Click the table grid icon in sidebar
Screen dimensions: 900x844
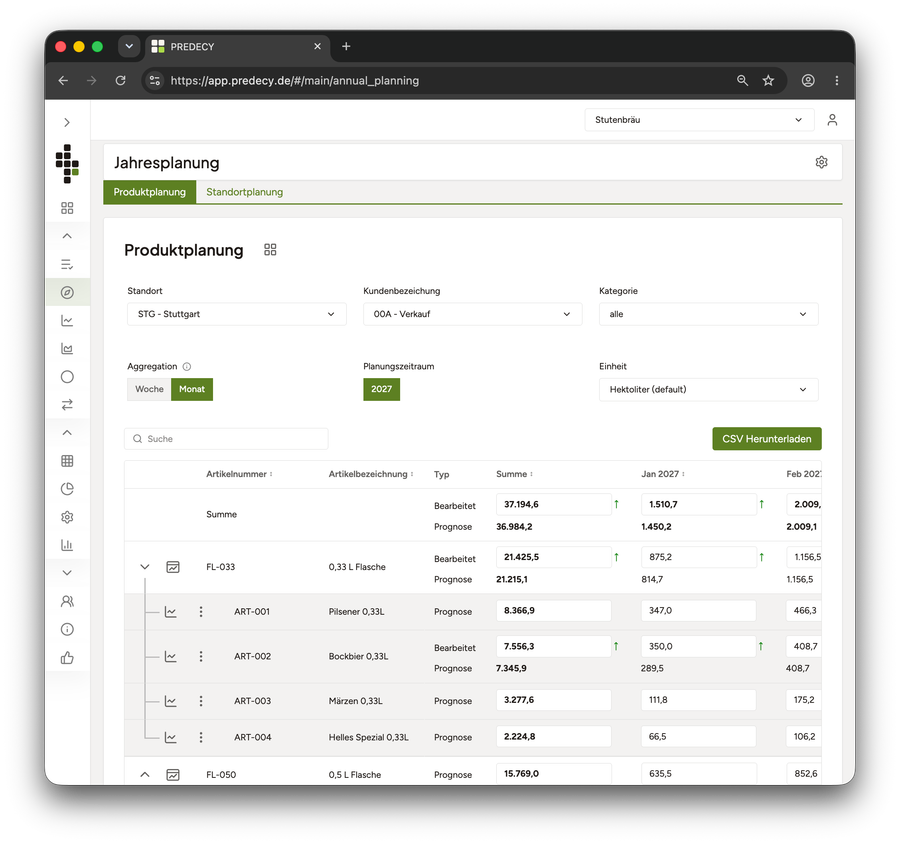click(67, 461)
